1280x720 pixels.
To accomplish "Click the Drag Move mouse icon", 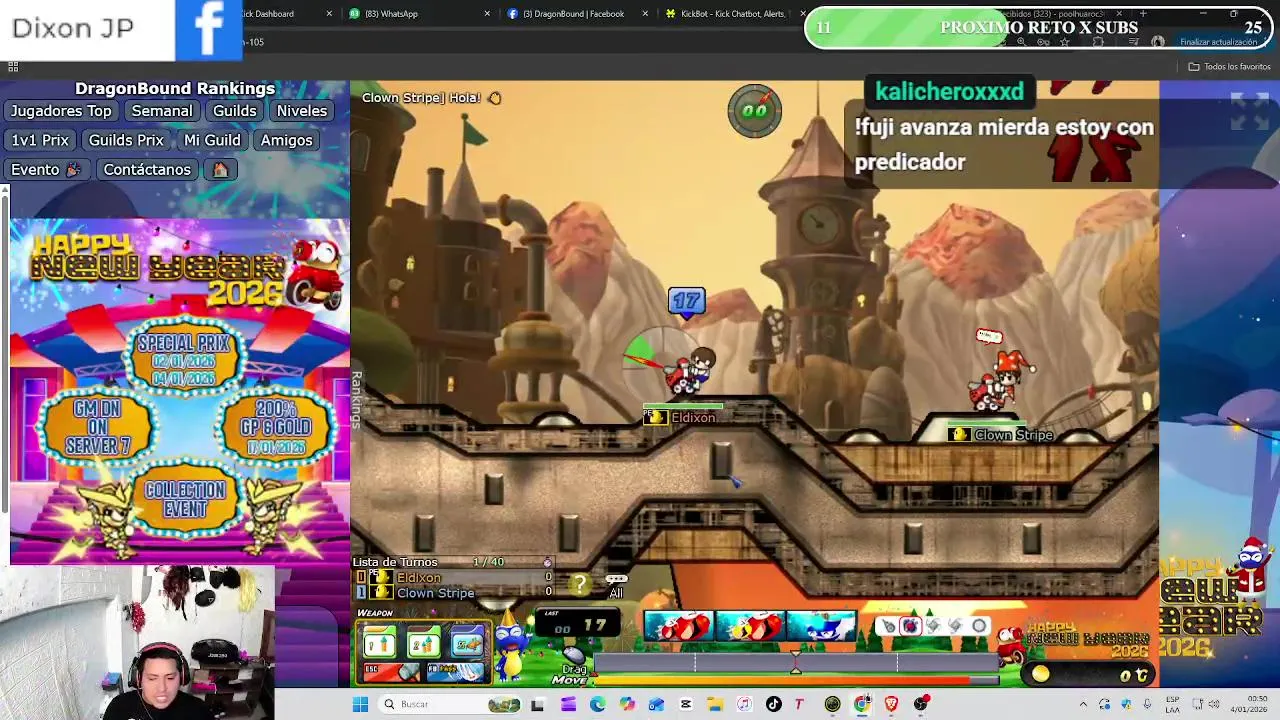I will (x=572, y=658).
